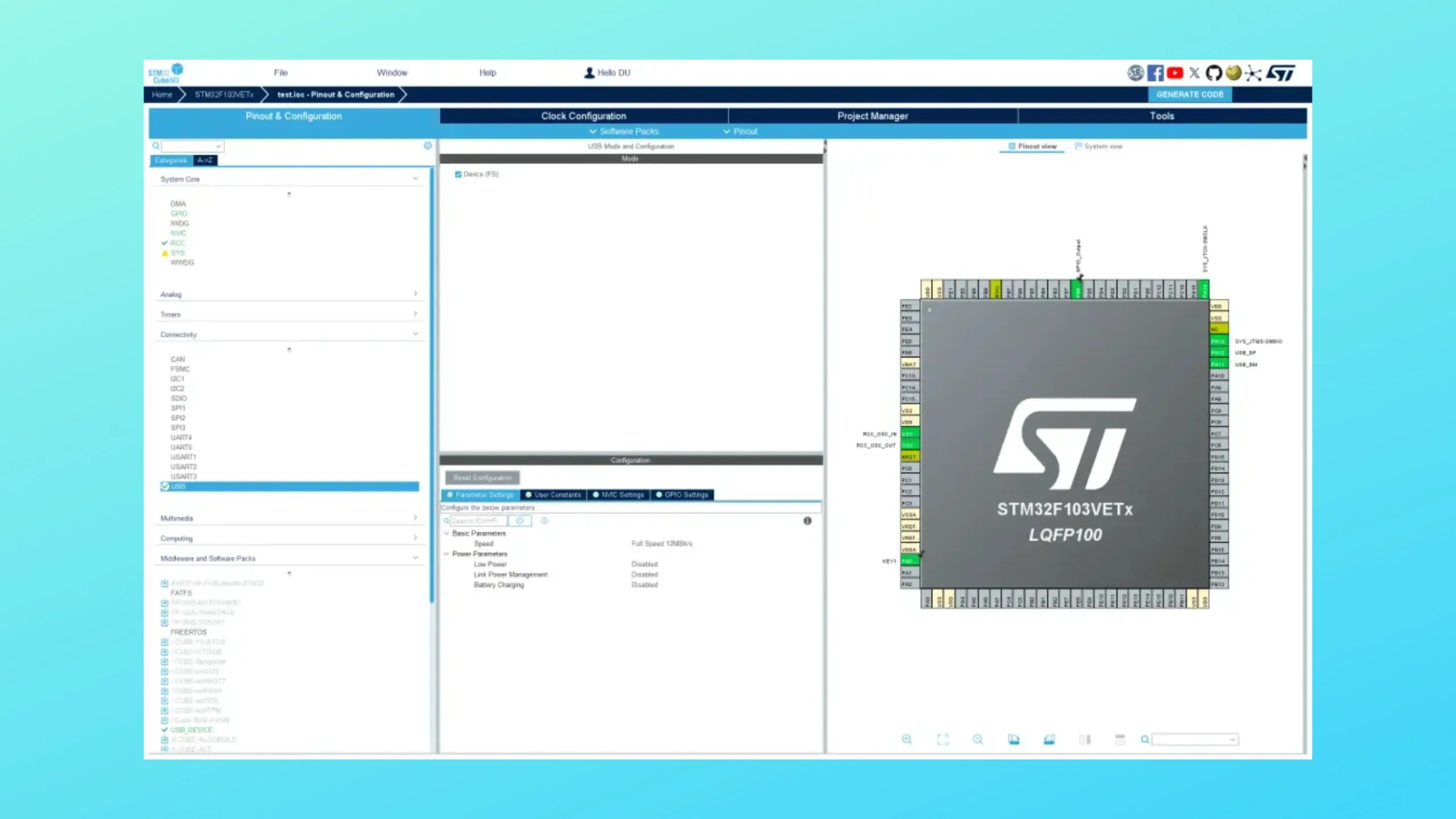
Task: Open the pin search dropdown box
Action: (x=1195, y=739)
